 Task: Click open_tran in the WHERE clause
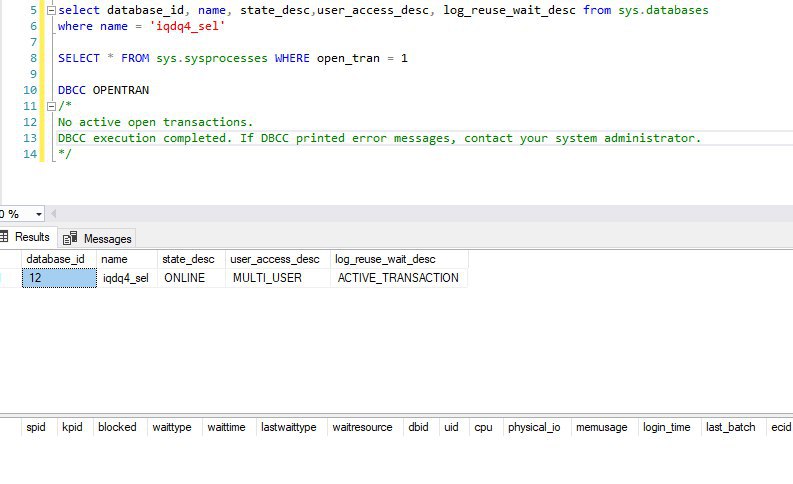[x=348, y=58]
